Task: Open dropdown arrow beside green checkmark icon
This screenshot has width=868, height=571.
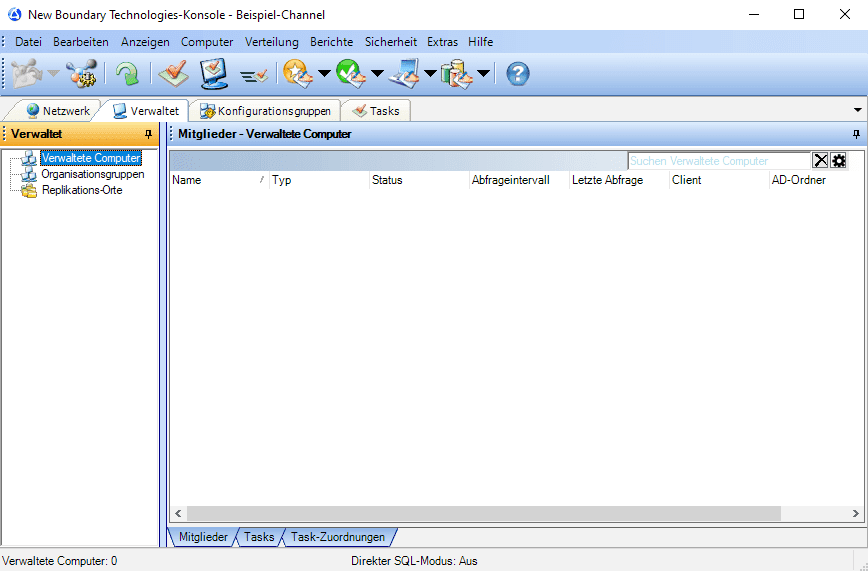Action: (377, 73)
